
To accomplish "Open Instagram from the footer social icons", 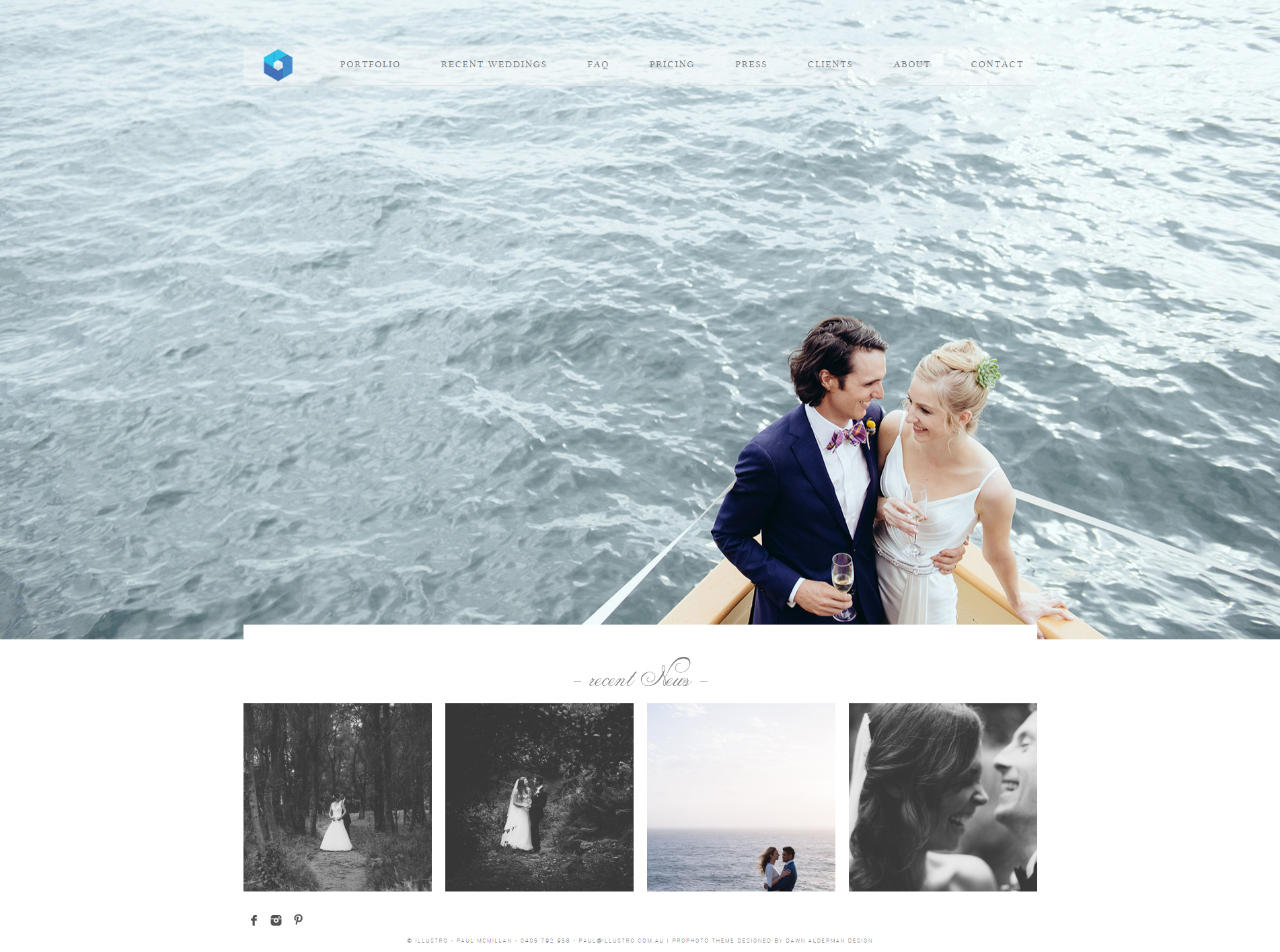I will pos(276,919).
